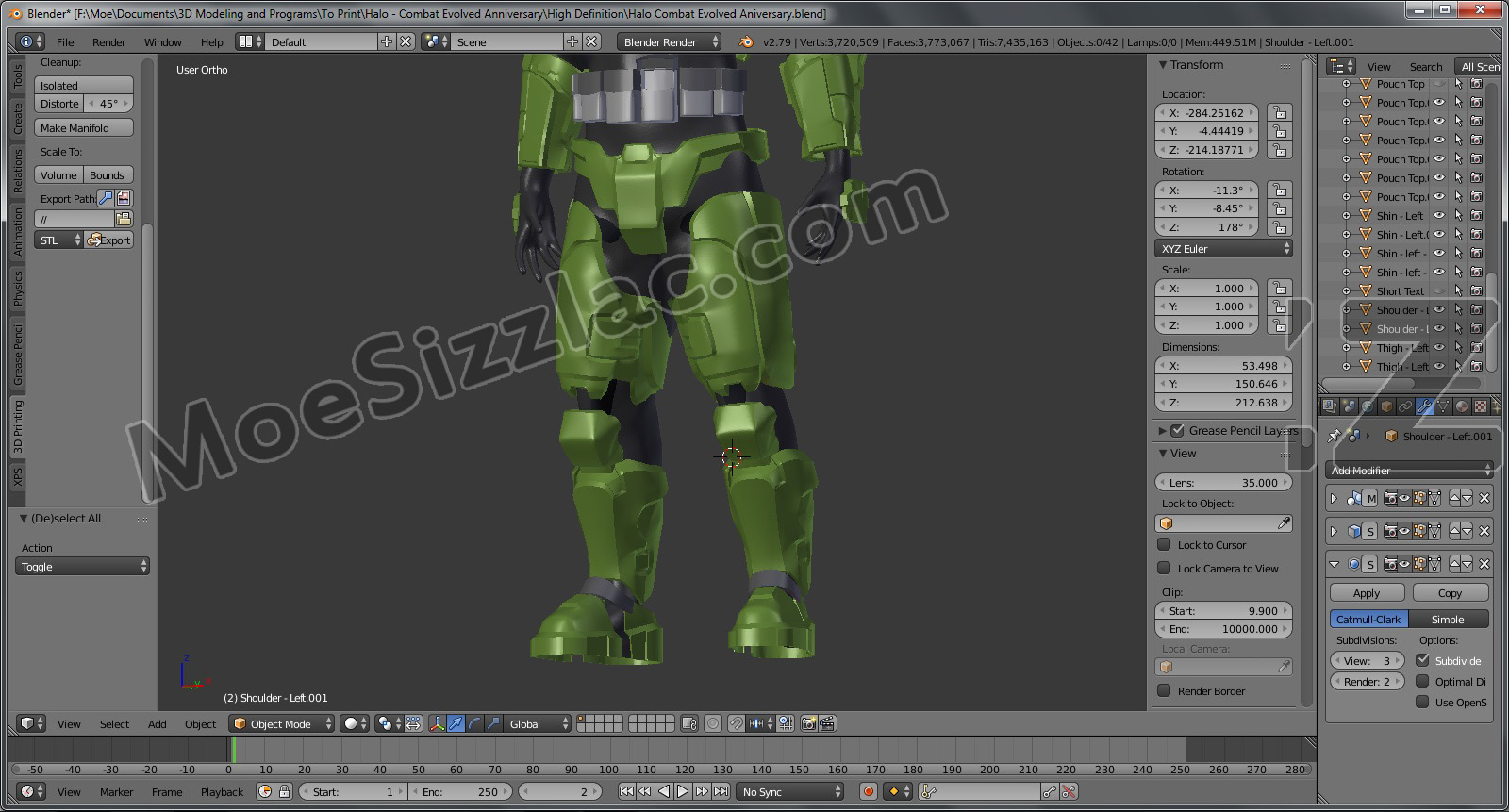The image size is (1509, 812).
Task: Open the Render menu
Action: [108, 42]
